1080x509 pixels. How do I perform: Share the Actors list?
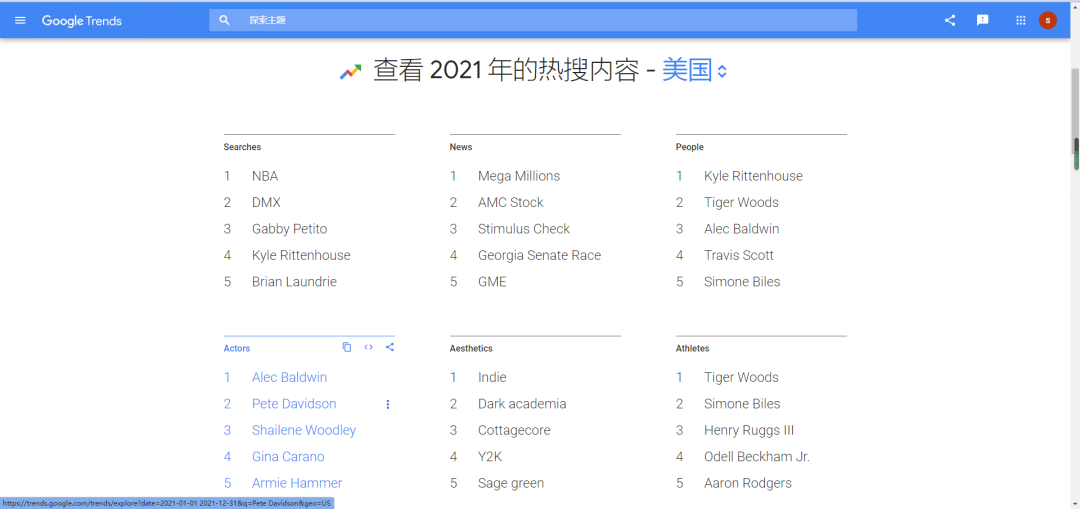[x=389, y=347]
